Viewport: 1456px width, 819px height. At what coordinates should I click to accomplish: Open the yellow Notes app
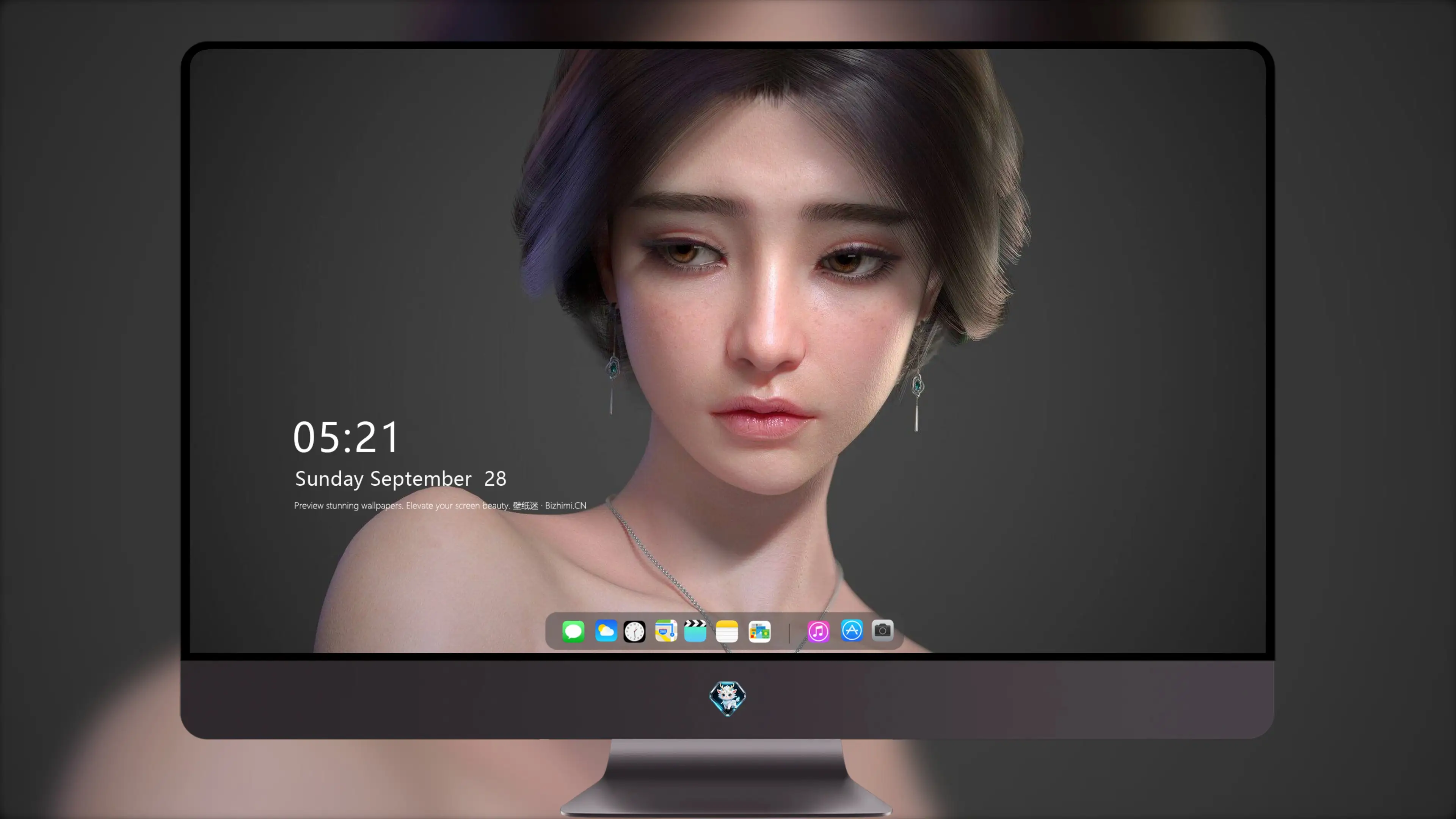pyautogui.click(x=727, y=631)
